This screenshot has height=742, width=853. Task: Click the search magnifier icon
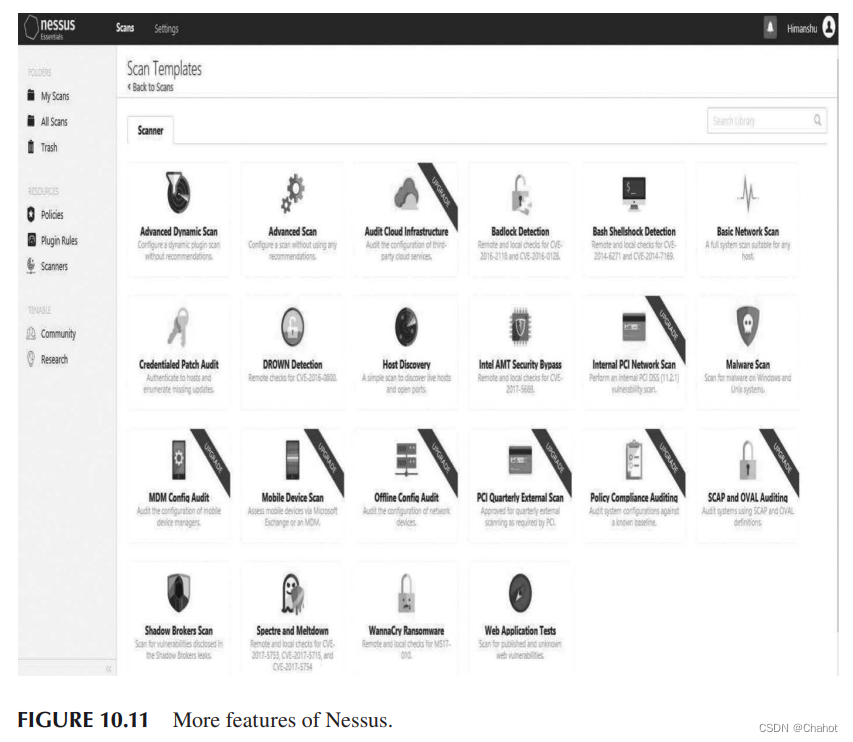coord(817,120)
